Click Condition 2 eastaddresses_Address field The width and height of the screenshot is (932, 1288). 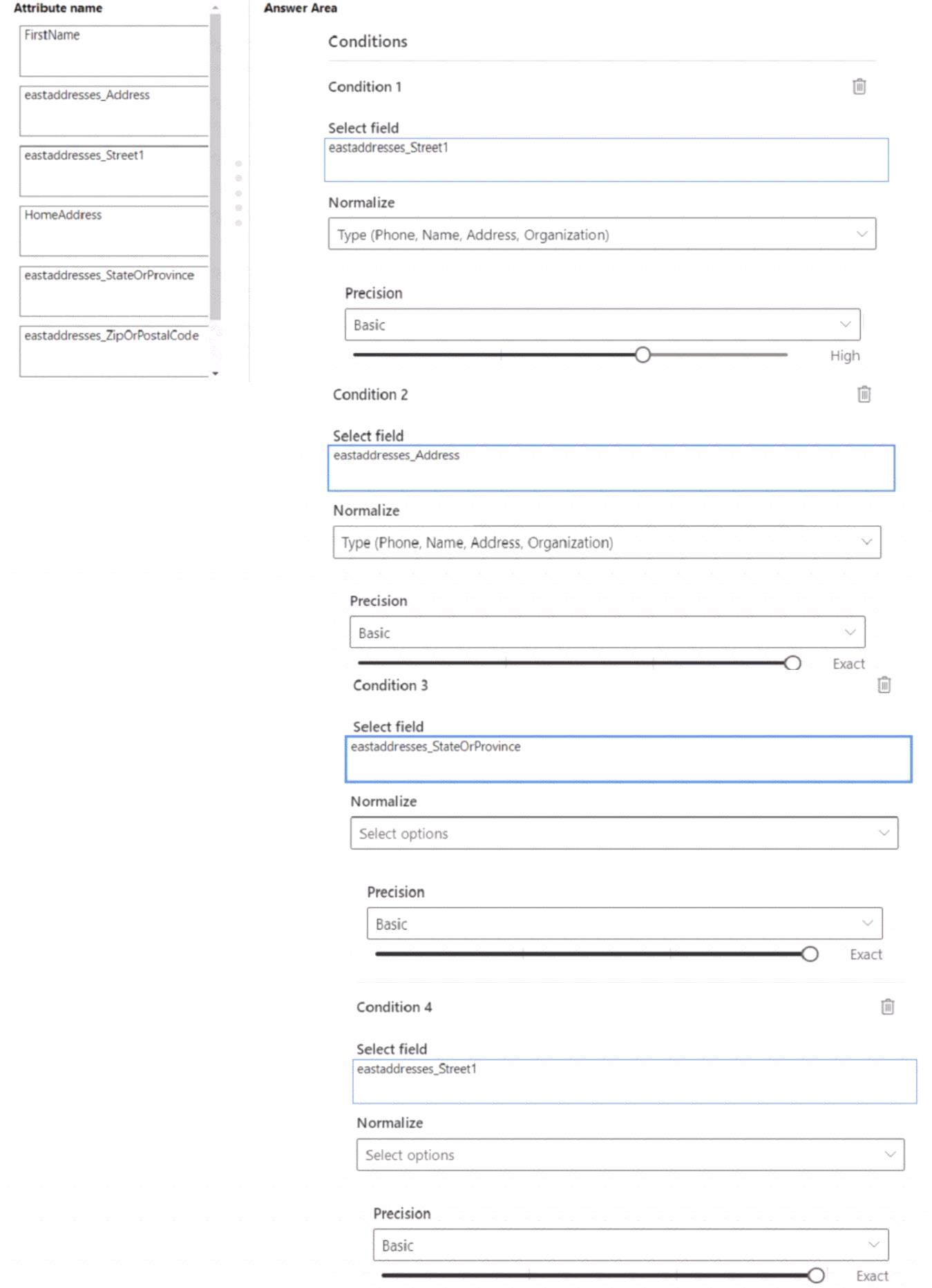click(x=611, y=468)
